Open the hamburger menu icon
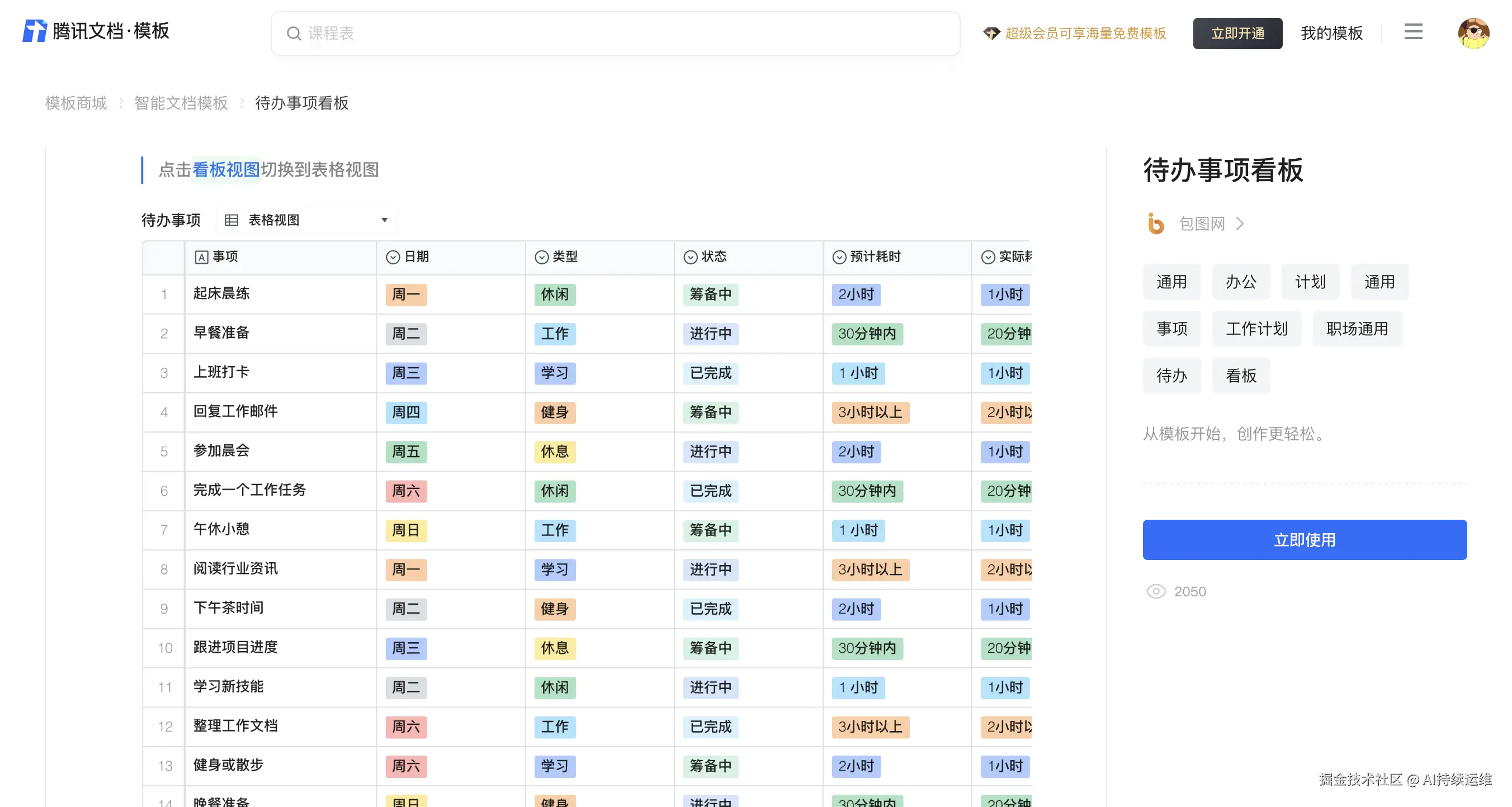 click(1413, 32)
